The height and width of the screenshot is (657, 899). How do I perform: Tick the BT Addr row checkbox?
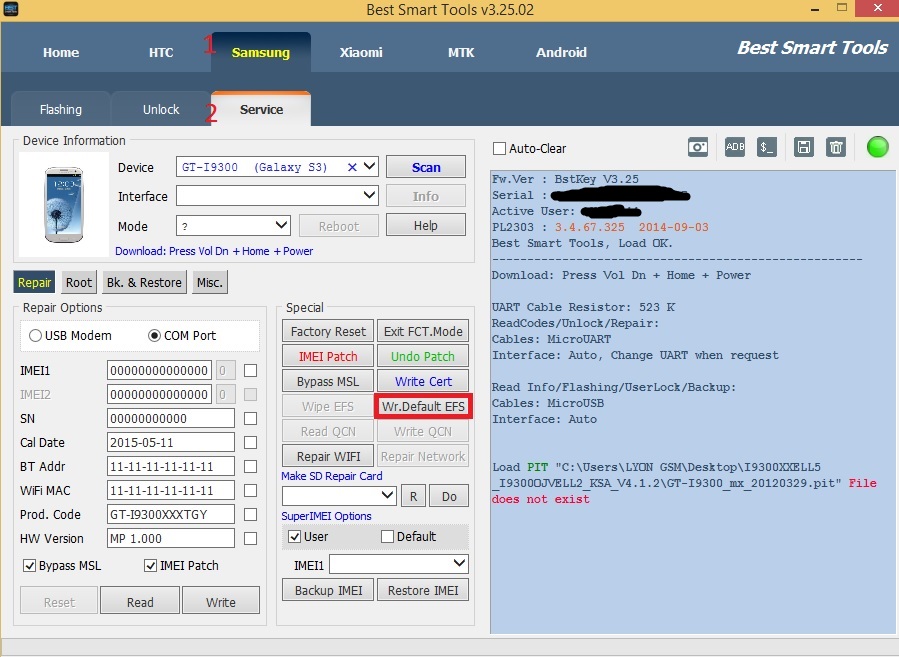pos(250,467)
